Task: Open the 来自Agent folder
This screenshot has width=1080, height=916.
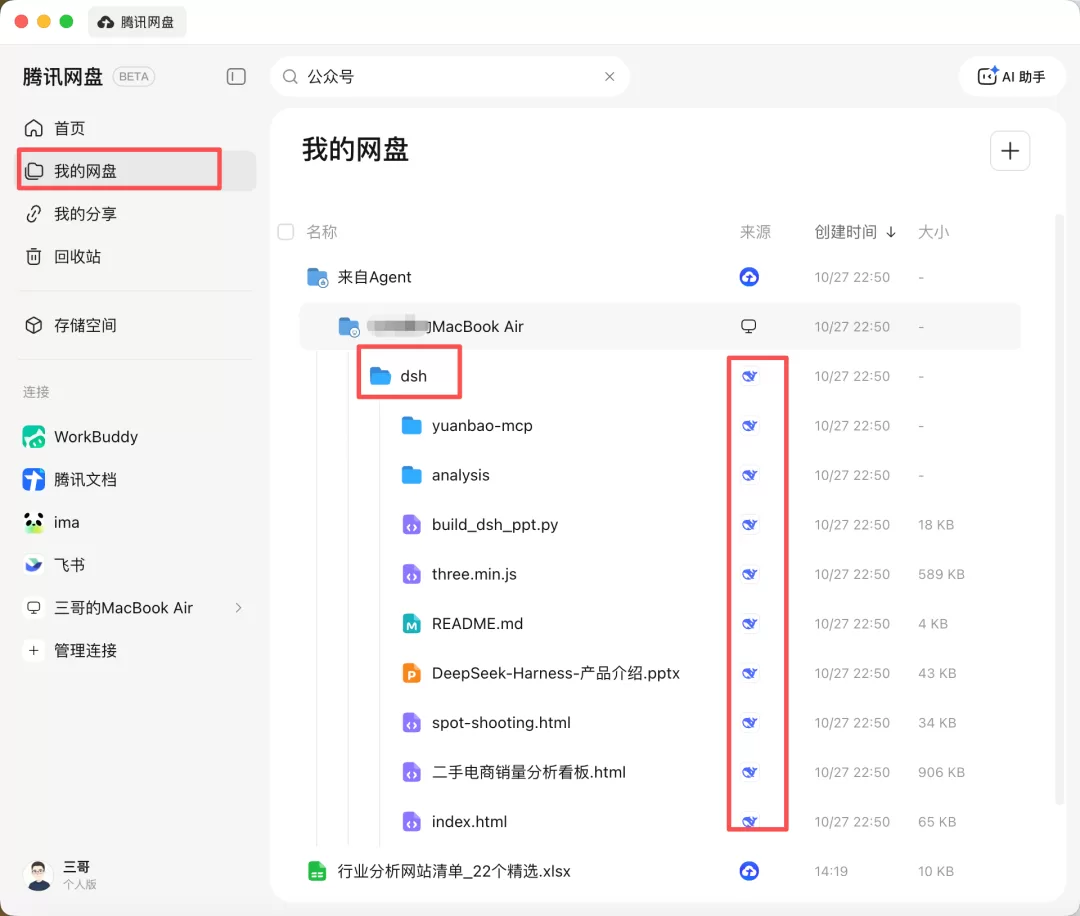Action: pyautogui.click(x=374, y=277)
